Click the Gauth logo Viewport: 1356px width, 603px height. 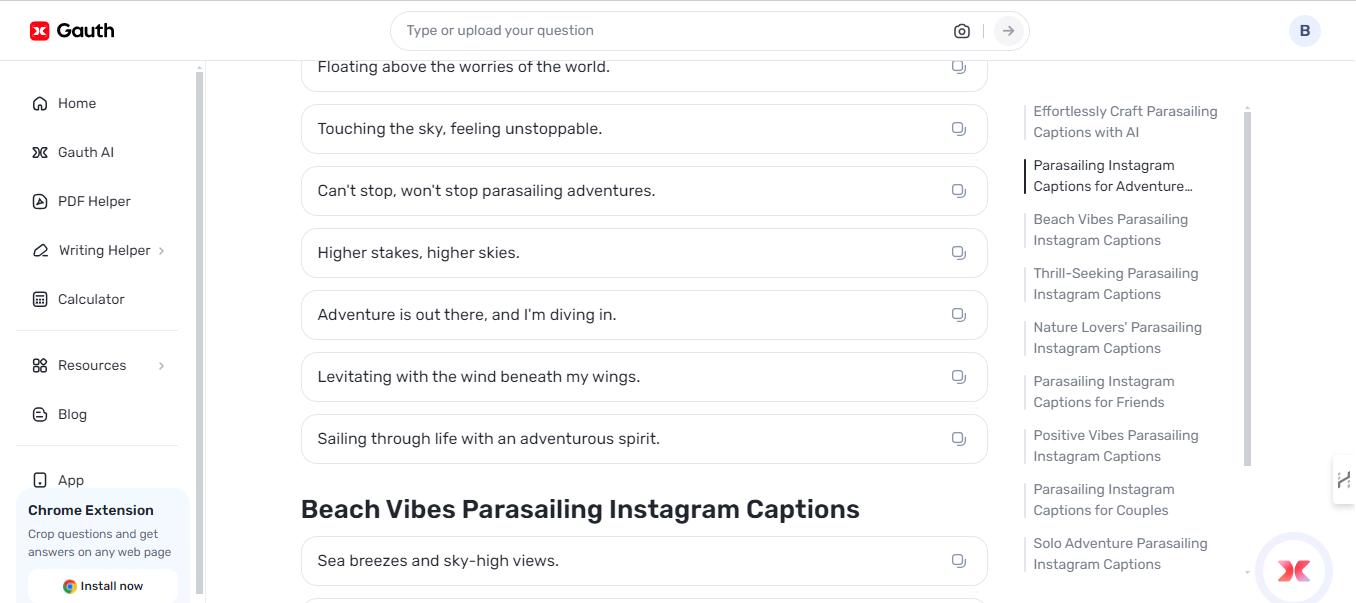pyautogui.click(x=71, y=30)
